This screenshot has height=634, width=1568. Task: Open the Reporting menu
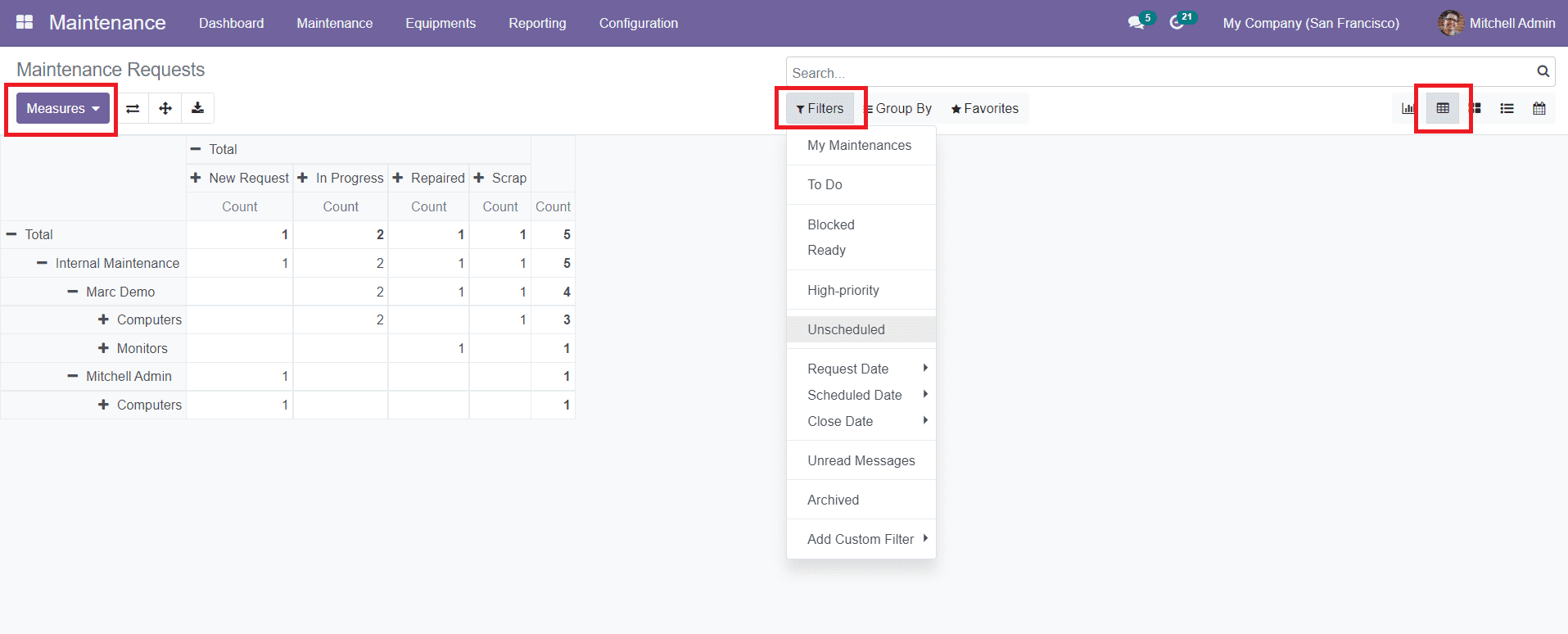pos(537,23)
